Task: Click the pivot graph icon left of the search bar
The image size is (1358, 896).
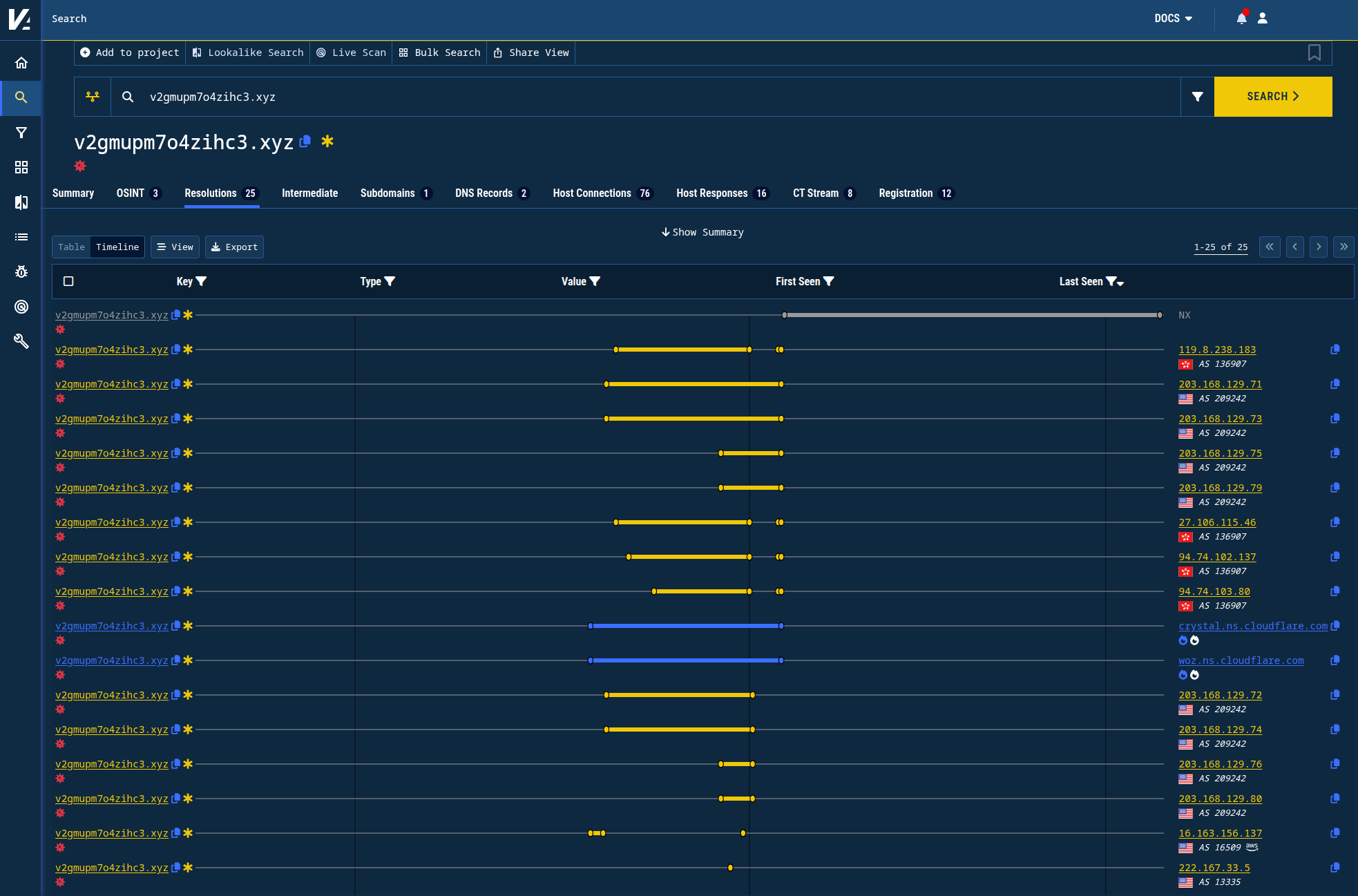Action: (x=93, y=97)
